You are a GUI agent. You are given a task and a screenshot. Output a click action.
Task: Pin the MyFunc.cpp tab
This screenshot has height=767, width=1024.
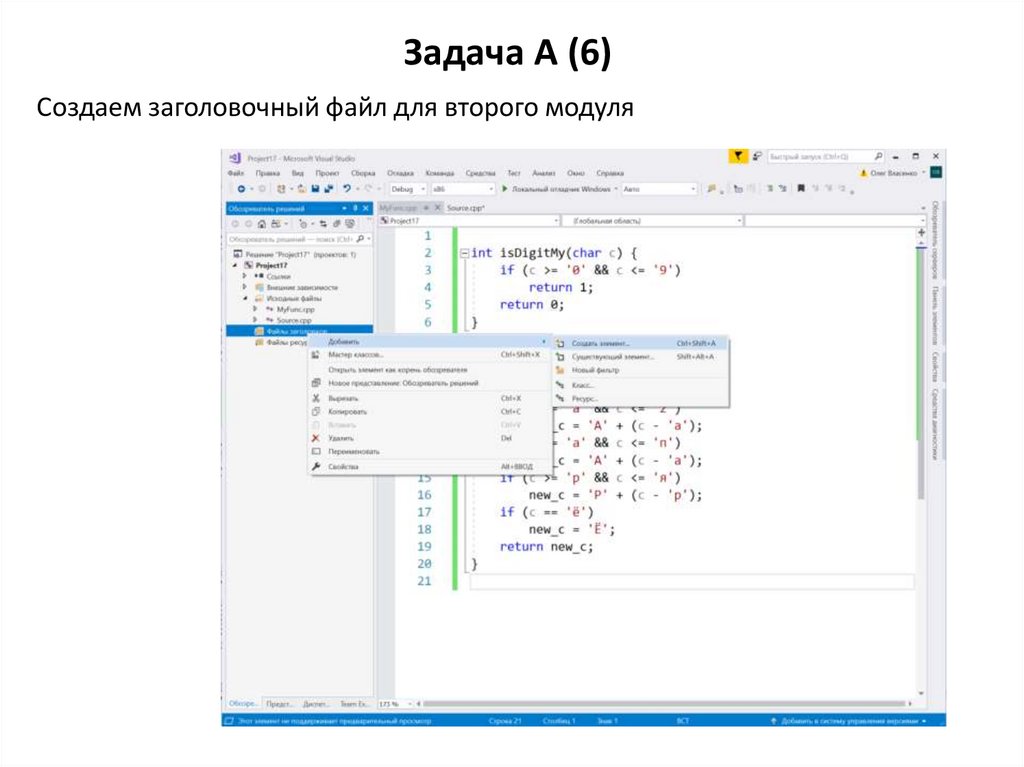426,208
